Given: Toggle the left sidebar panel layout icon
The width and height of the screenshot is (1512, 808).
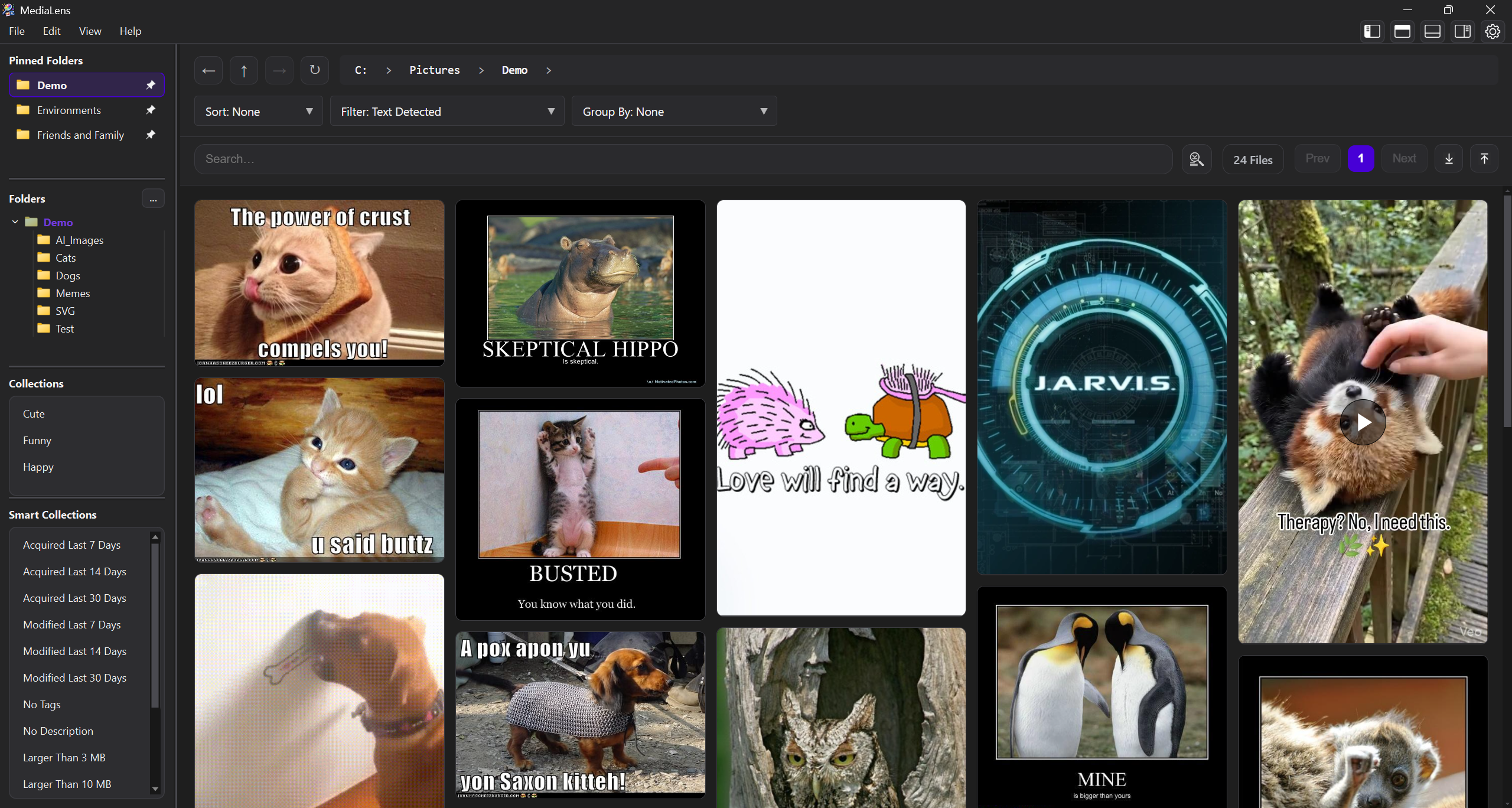Looking at the screenshot, I should click(x=1372, y=31).
